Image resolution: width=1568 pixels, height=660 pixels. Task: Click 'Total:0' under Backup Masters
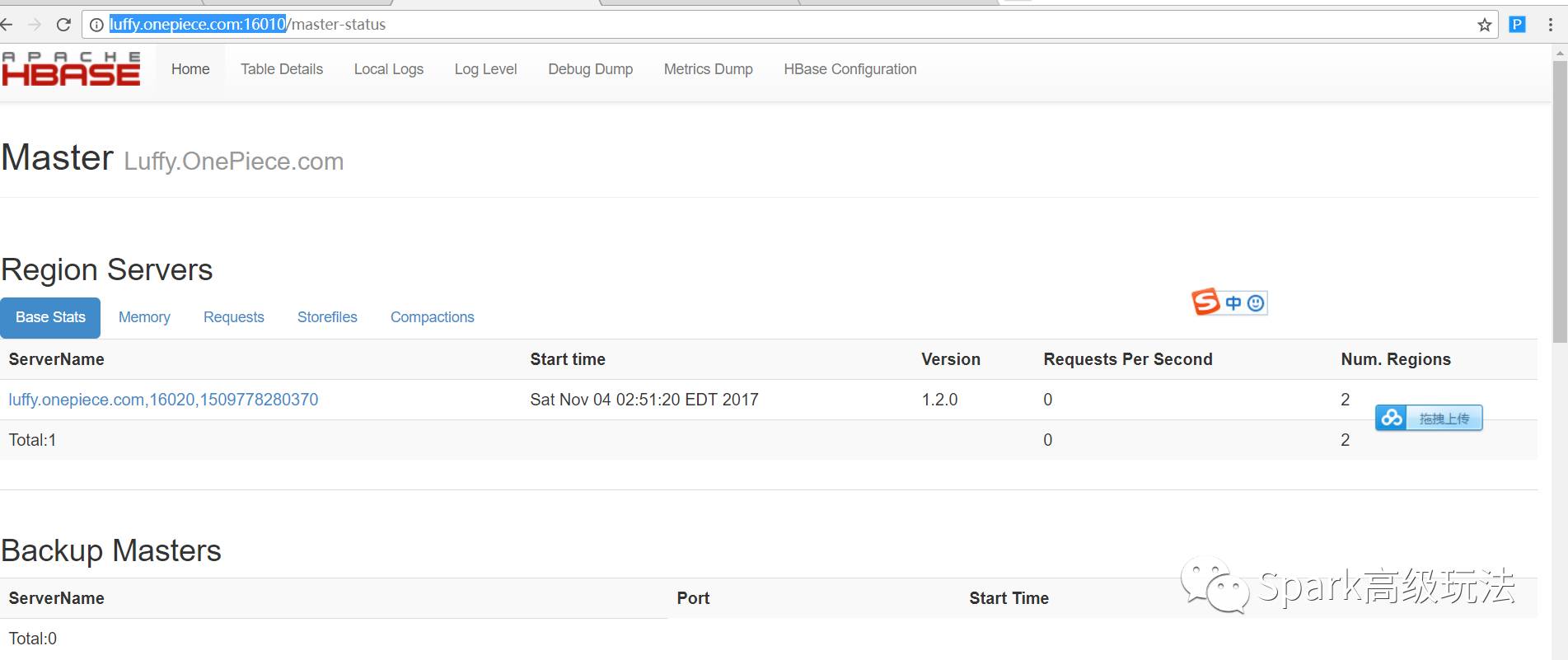(33, 639)
